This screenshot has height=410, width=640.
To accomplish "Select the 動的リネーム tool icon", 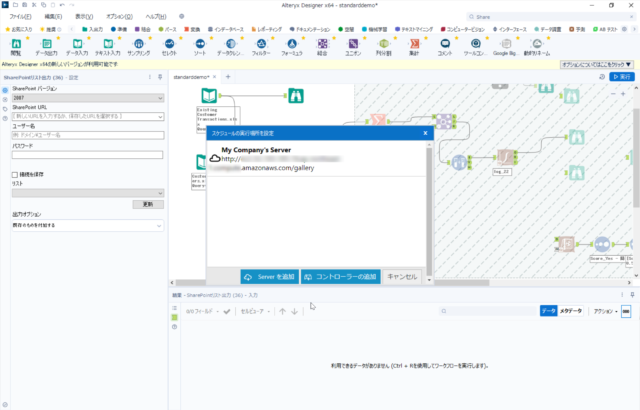I will (x=537, y=44).
